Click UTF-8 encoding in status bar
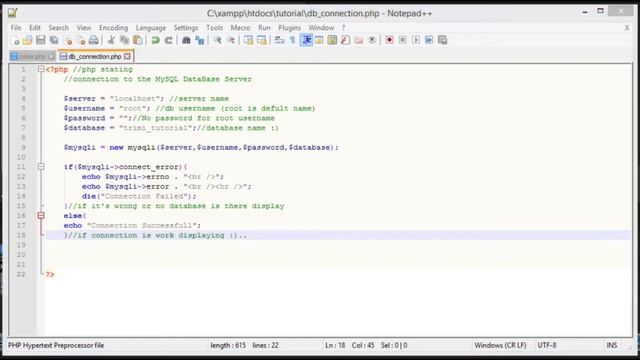640x360 pixels. pyautogui.click(x=547, y=345)
